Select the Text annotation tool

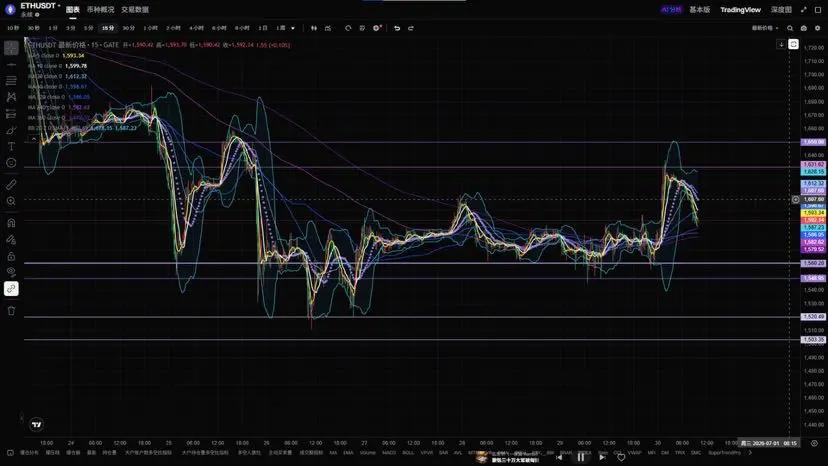(11, 146)
